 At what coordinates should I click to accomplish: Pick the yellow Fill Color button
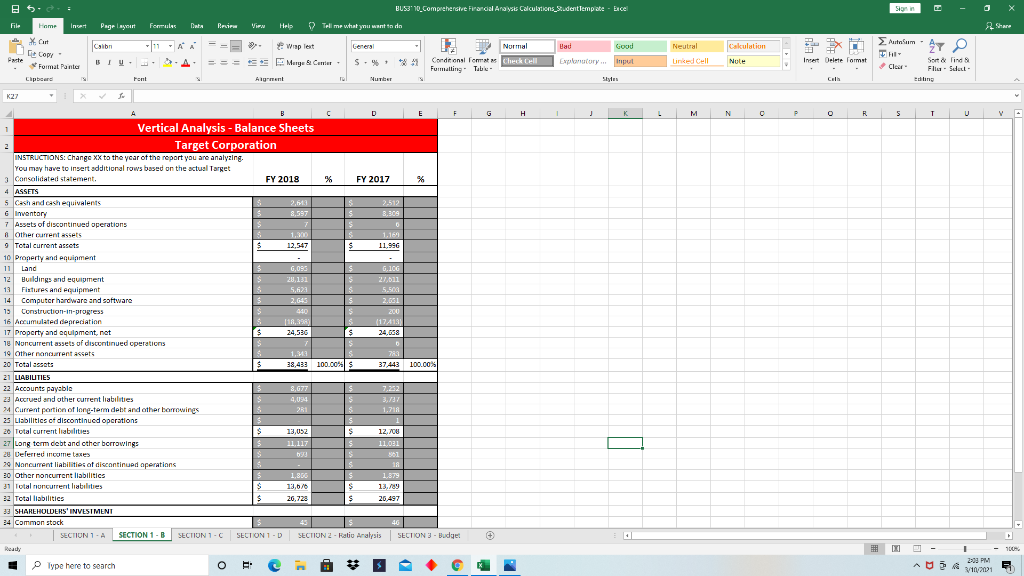(167, 63)
